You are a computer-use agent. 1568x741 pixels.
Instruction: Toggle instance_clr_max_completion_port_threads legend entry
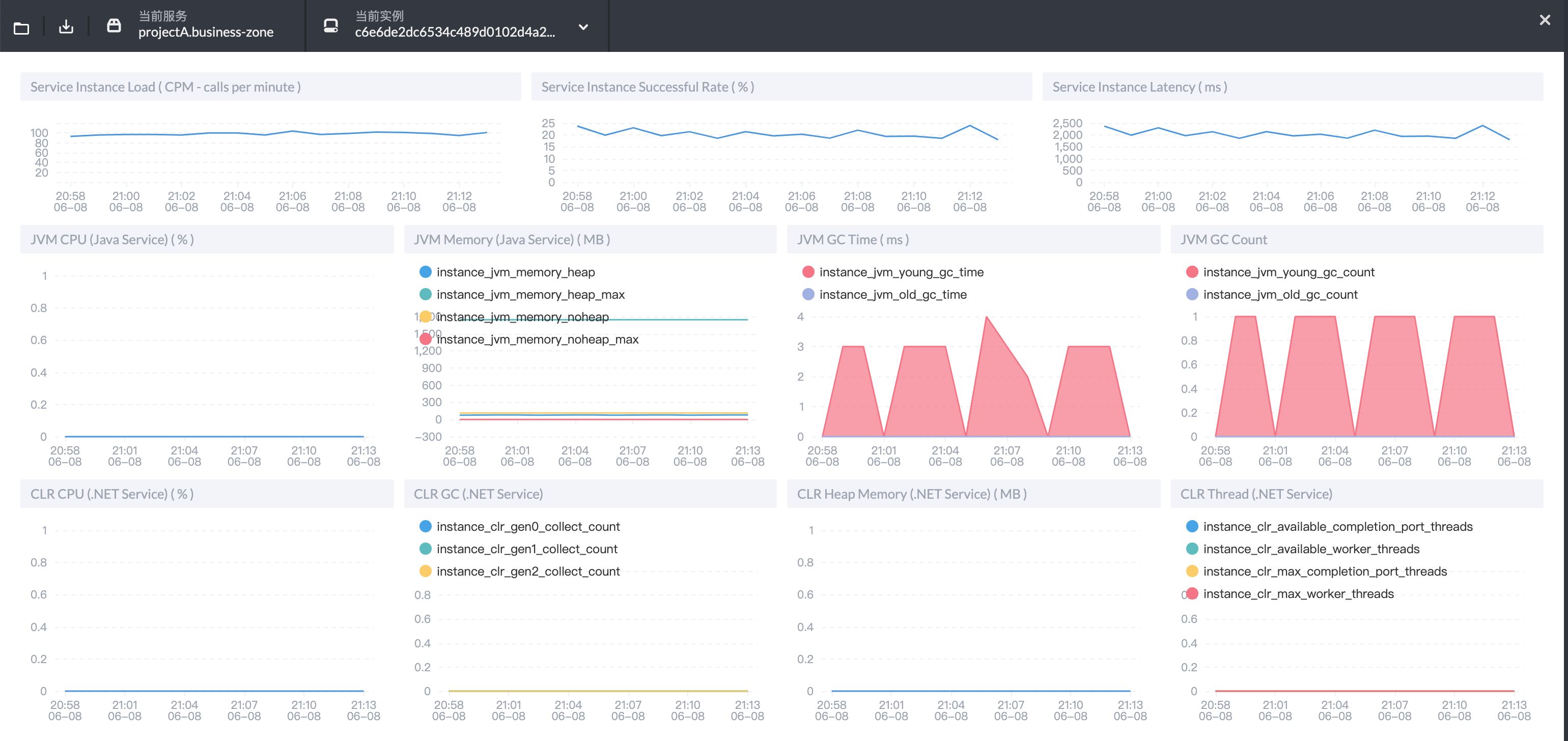click(x=1324, y=571)
